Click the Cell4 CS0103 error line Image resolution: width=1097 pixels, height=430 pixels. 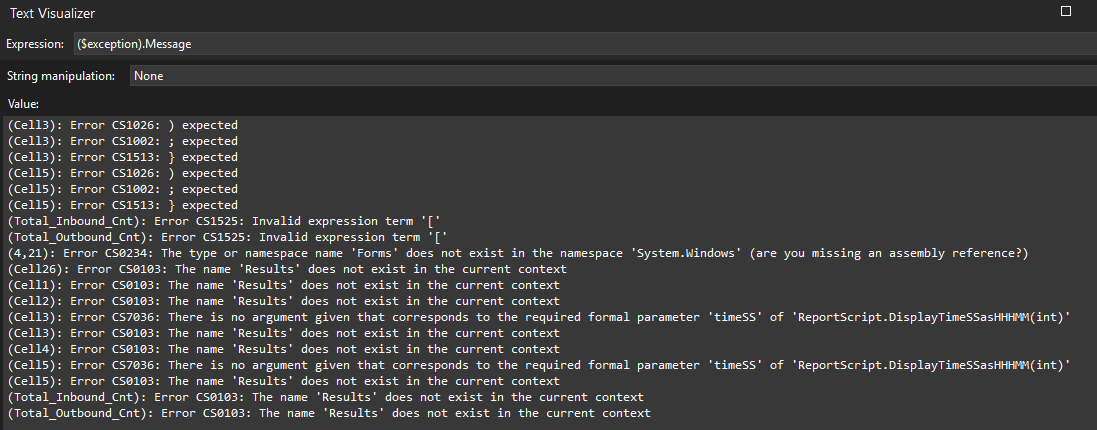(282, 349)
